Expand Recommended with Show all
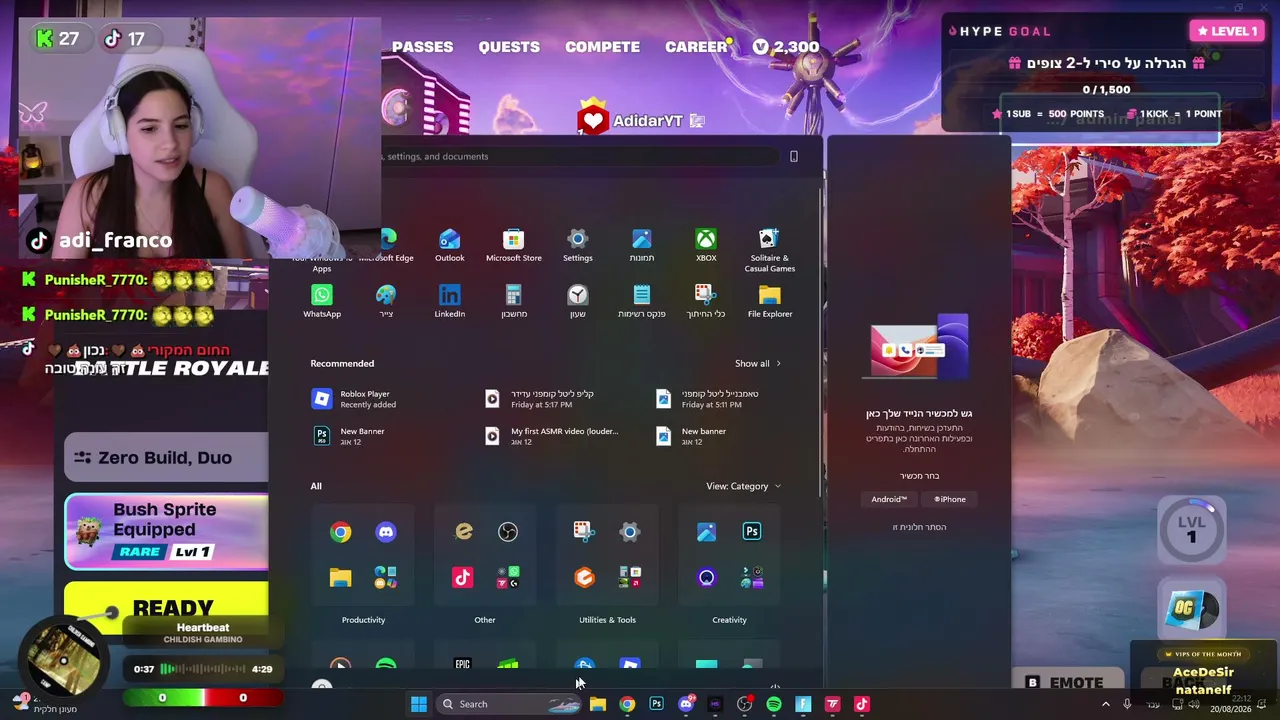This screenshot has height=720, width=1280. coord(758,363)
